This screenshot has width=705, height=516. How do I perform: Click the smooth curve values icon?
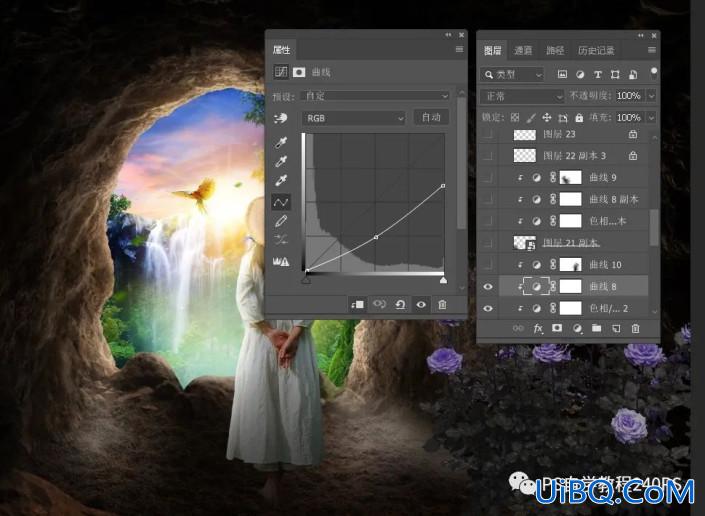(x=281, y=240)
